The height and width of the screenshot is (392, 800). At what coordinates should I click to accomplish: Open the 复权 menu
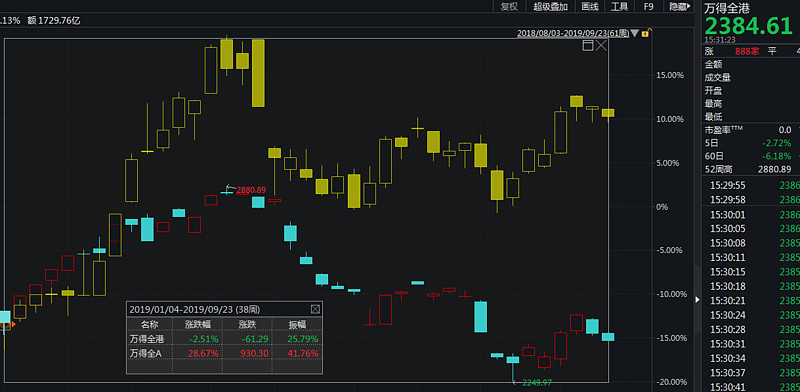click(509, 7)
